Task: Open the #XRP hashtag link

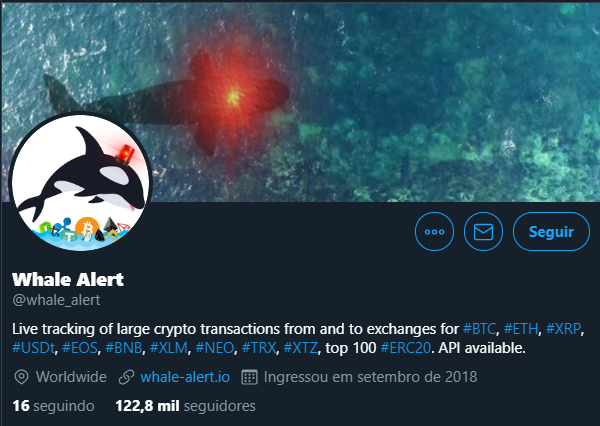Action: tap(563, 329)
